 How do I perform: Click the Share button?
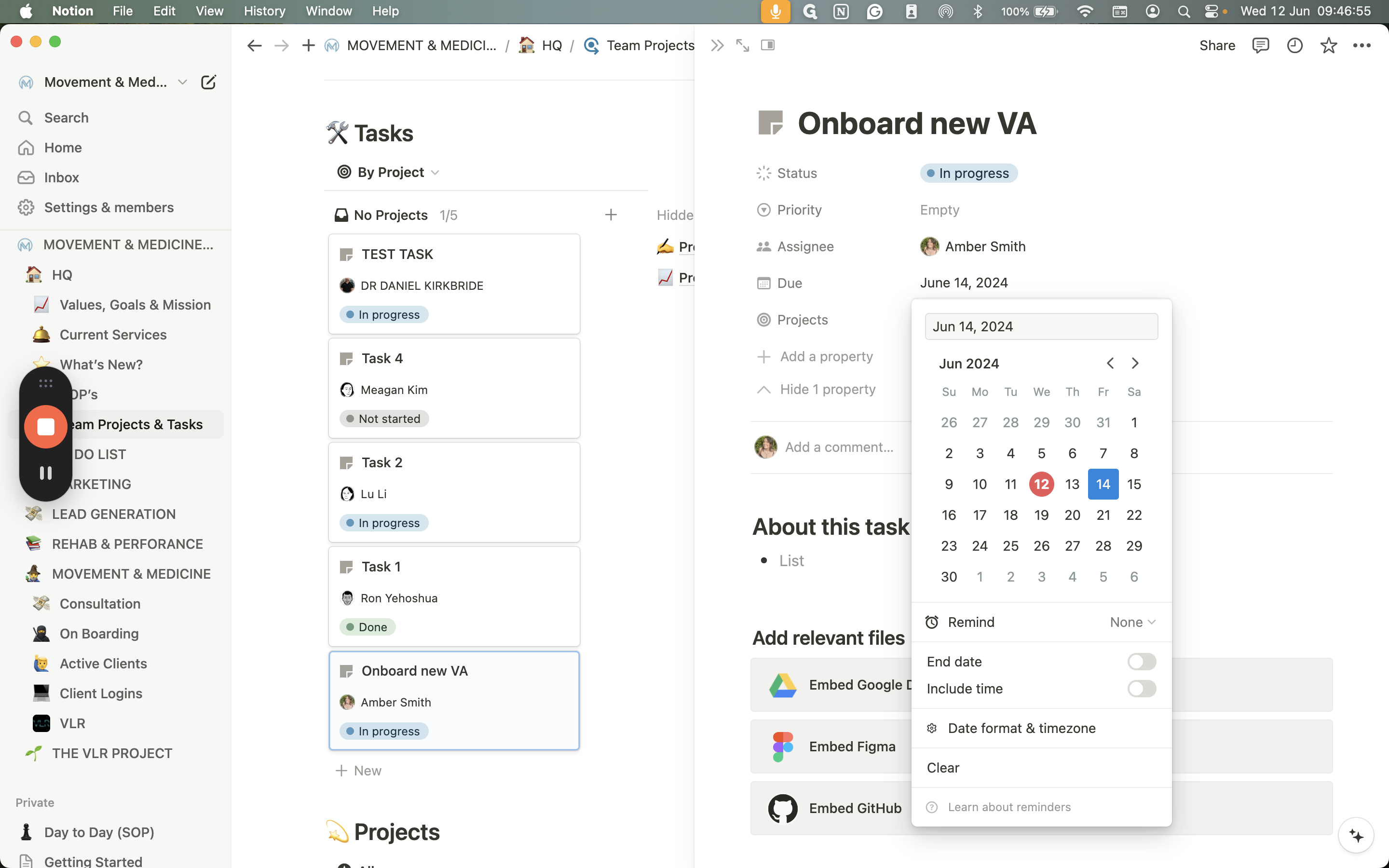click(x=1217, y=45)
